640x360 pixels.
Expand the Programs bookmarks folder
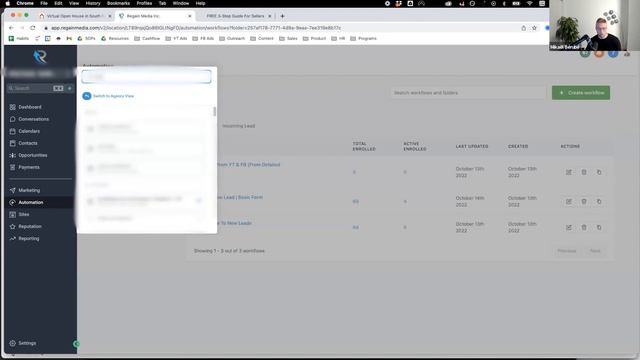(364, 38)
